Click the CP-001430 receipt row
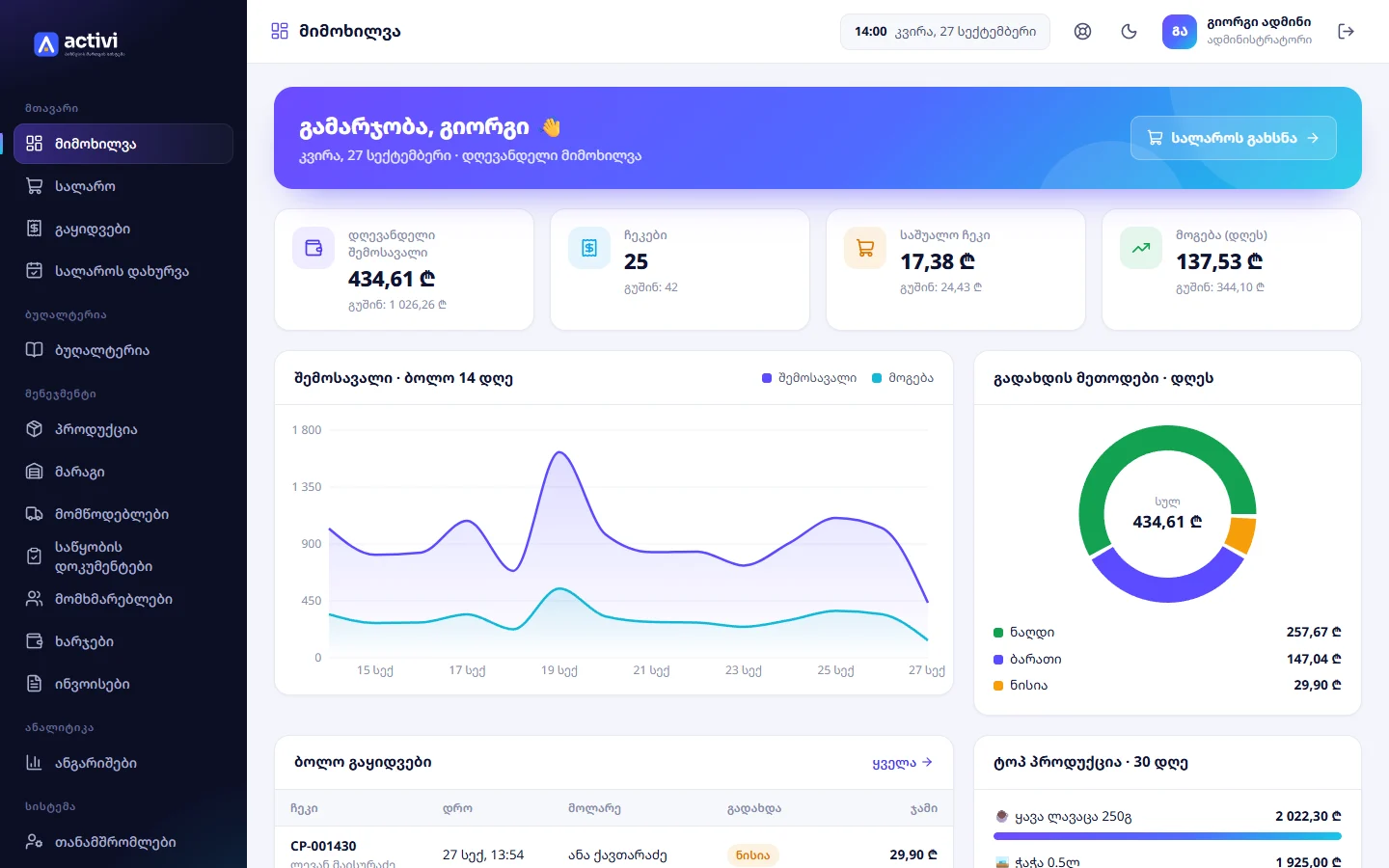 click(613, 853)
